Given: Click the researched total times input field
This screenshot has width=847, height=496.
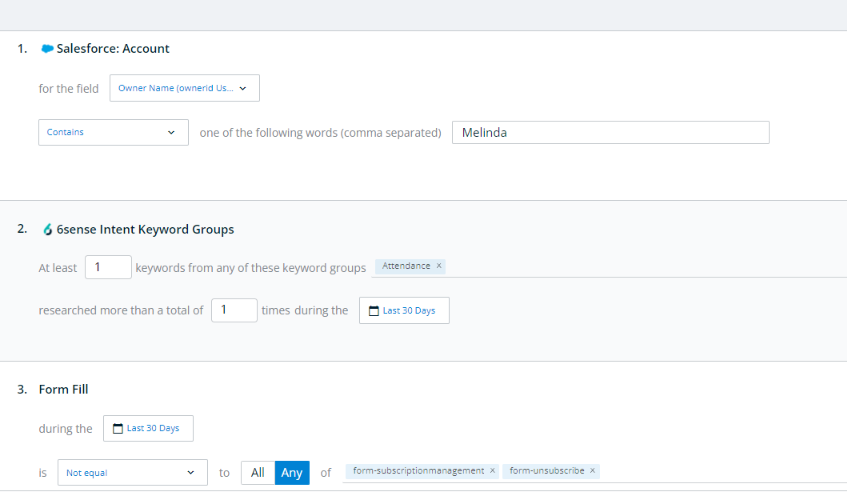Looking at the screenshot, I should [x=234, y=310].
